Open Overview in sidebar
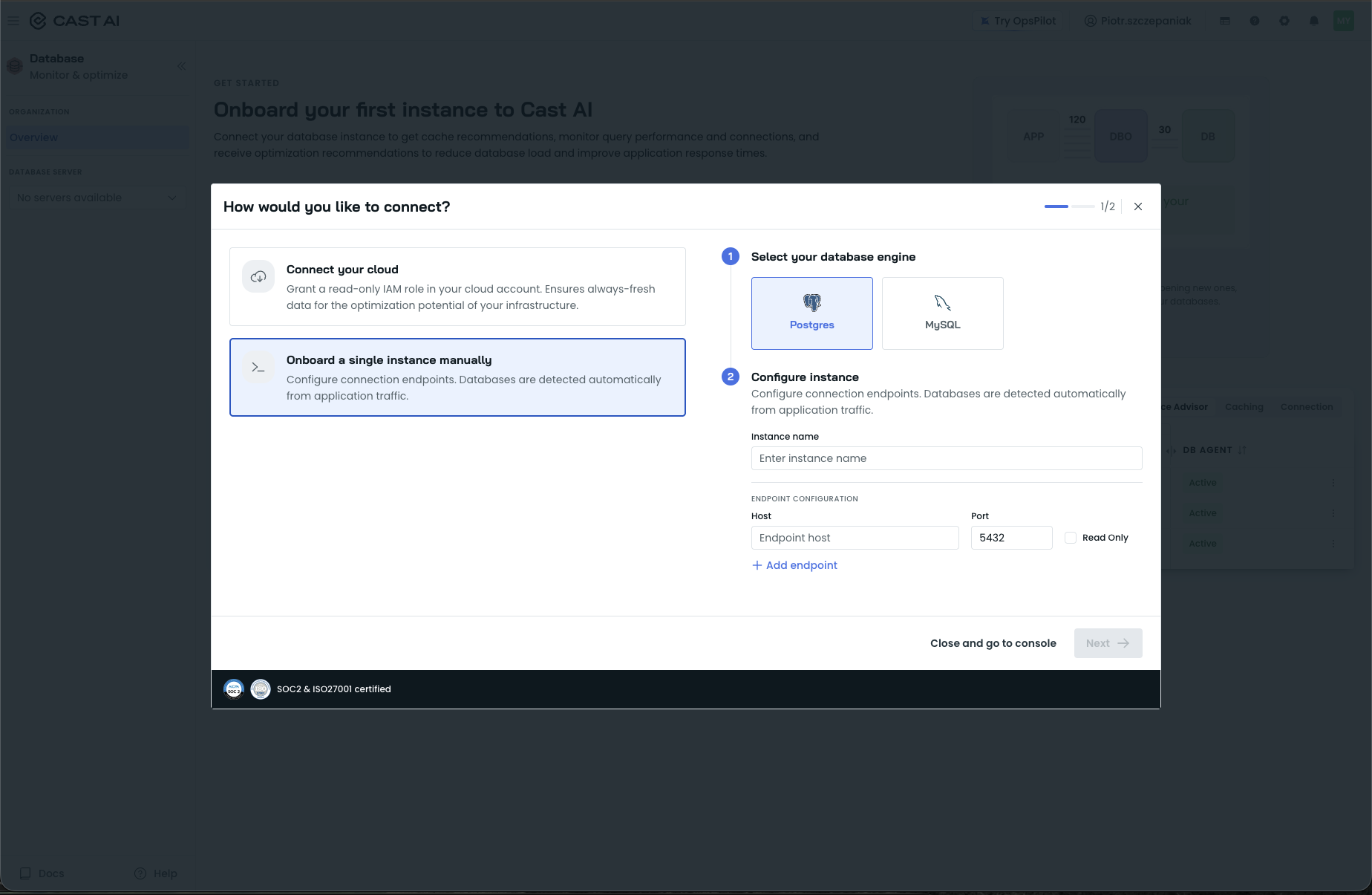The image size is (1372, 895). point(97,137)
